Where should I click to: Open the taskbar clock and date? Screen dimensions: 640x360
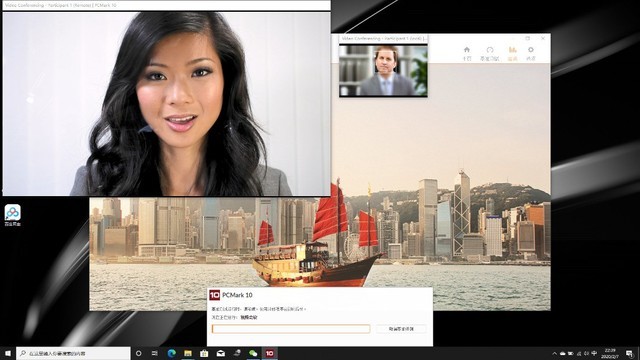point(610,353)
